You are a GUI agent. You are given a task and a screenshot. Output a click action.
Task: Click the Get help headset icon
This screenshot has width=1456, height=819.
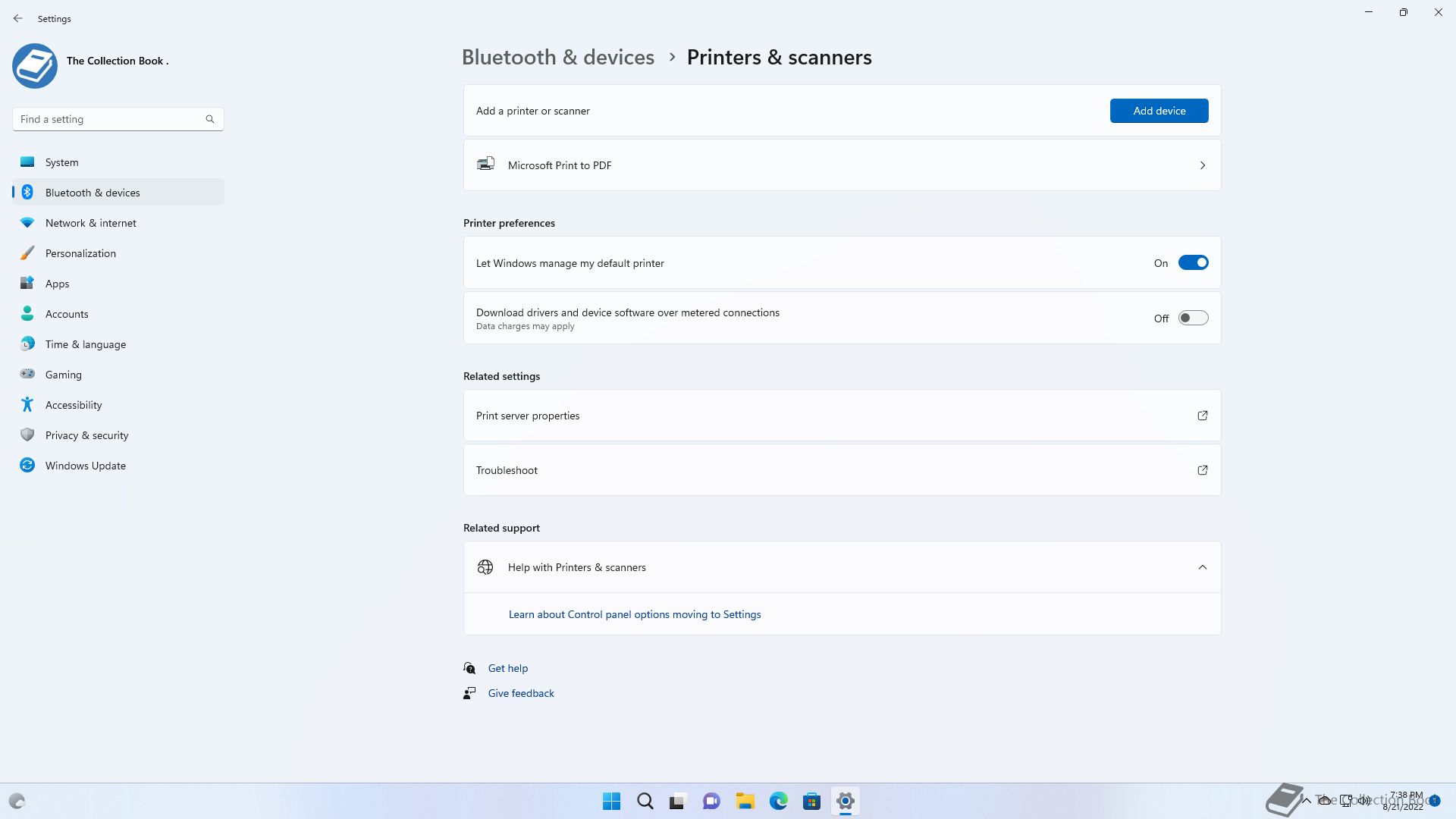click(469, 668)
